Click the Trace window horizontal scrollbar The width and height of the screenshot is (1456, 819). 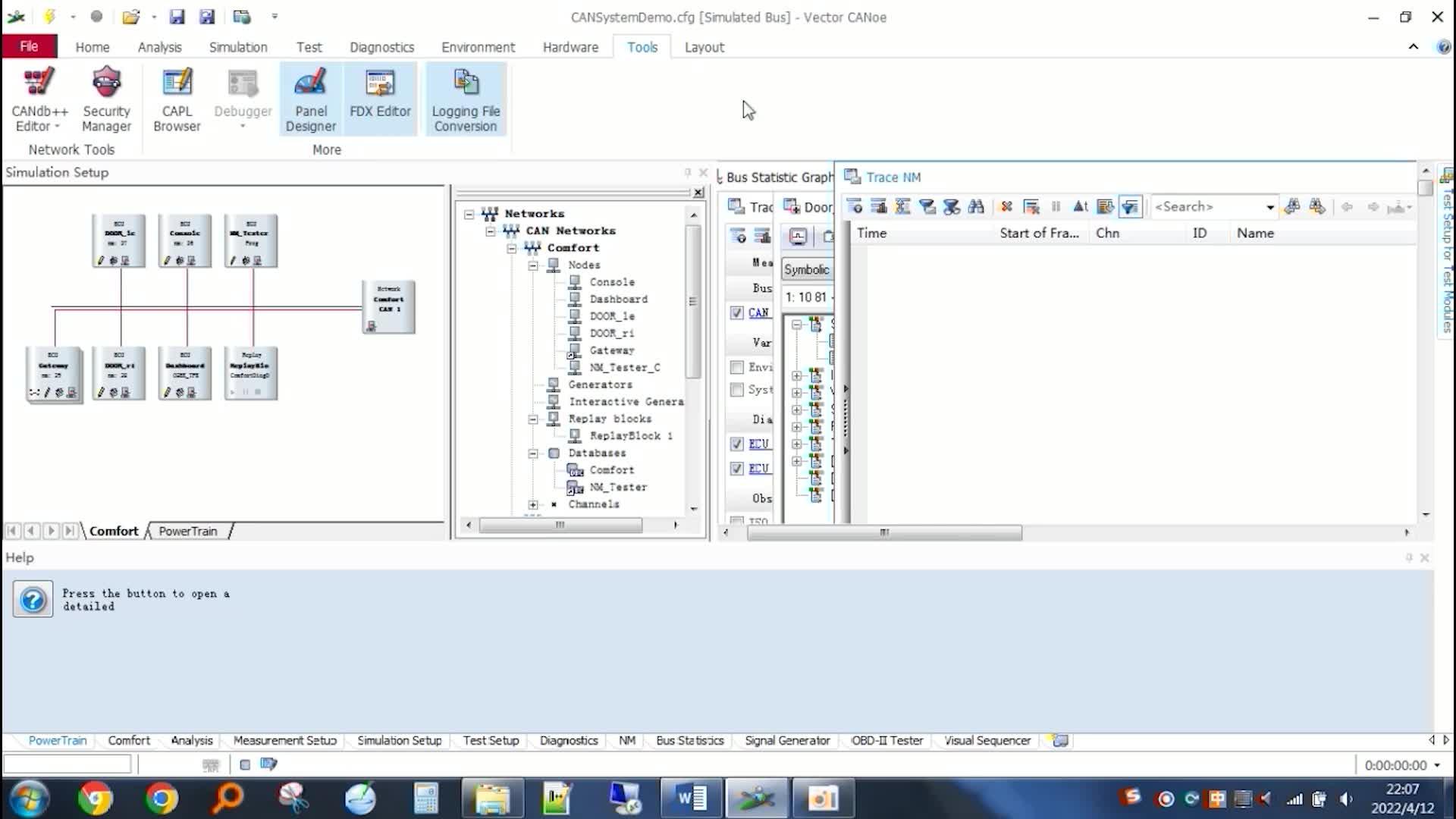883,532
